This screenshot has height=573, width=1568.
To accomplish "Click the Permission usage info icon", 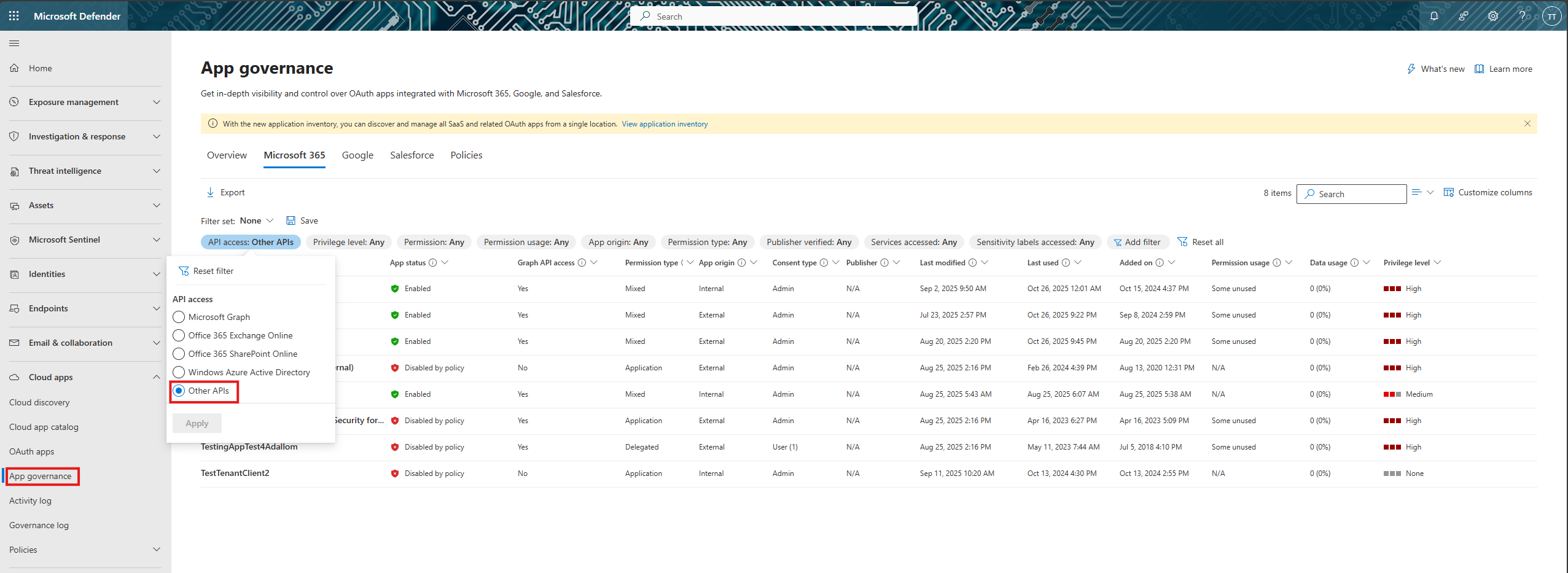I will tap(1277, 263).
